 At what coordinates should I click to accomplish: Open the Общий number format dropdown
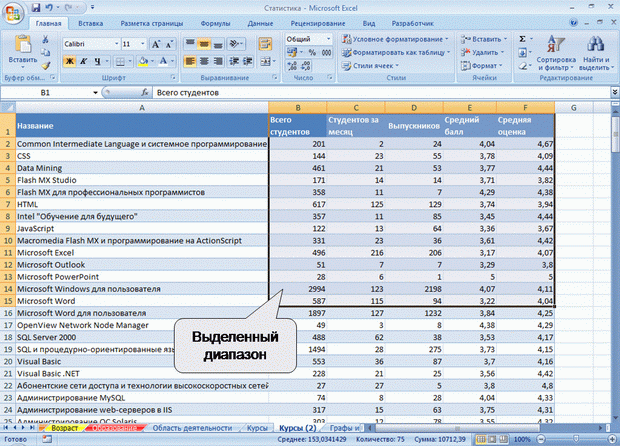click(328, 39)
